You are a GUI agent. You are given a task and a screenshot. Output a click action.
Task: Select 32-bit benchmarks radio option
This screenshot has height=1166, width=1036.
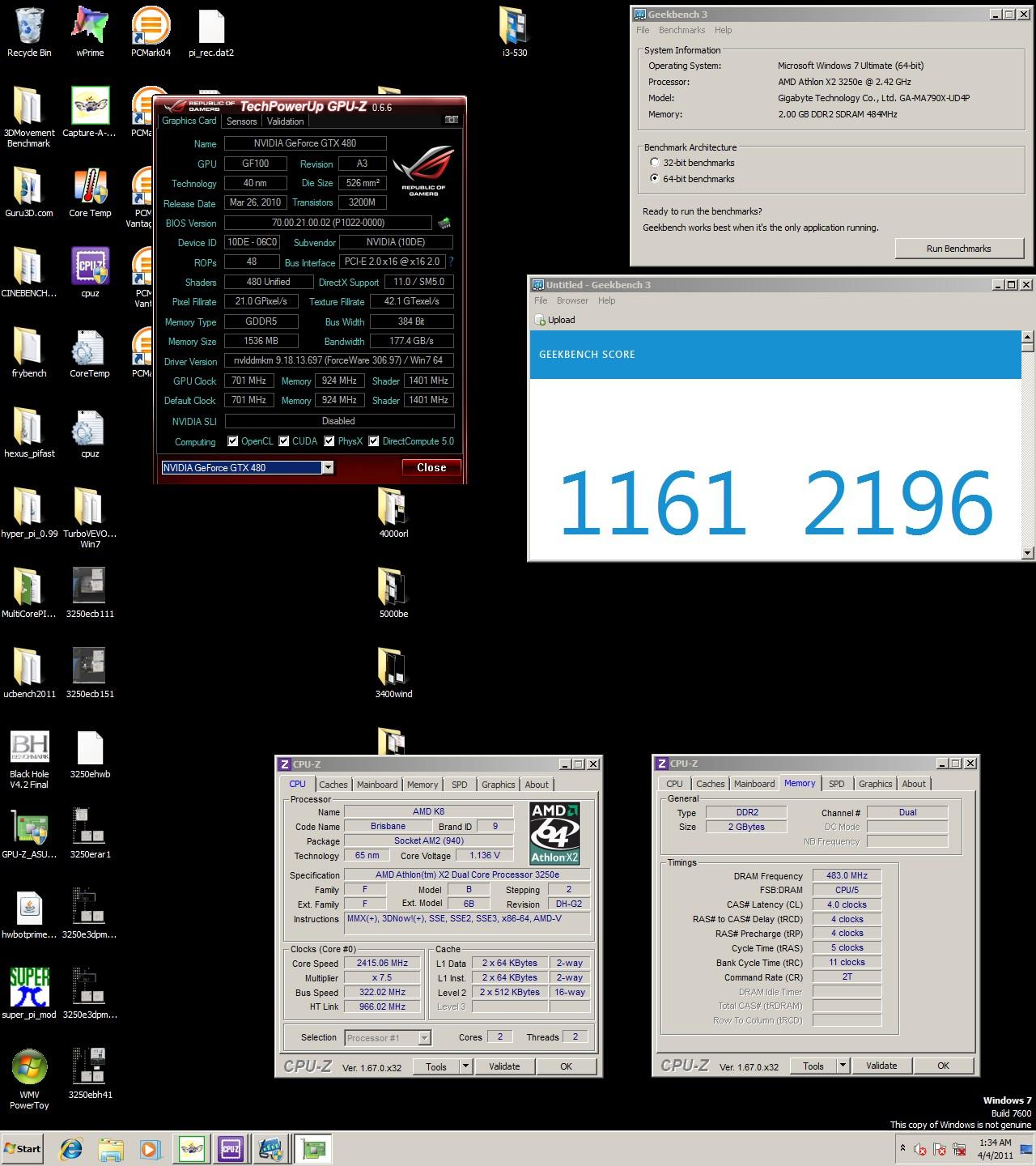(x=655, y=163)
